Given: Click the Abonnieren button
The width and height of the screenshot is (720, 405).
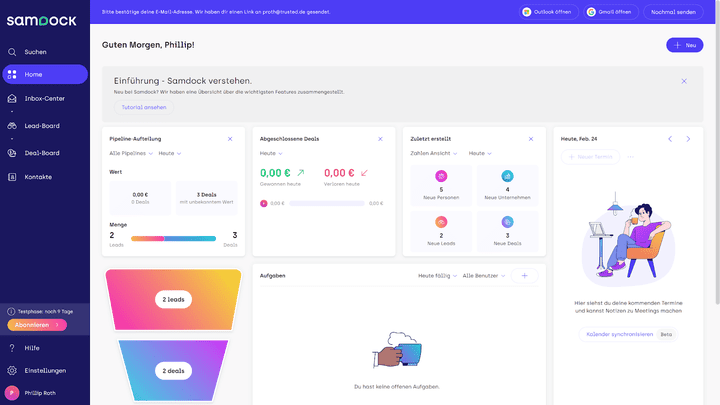Looking at the screenshot, I should [x=37, y=325].
